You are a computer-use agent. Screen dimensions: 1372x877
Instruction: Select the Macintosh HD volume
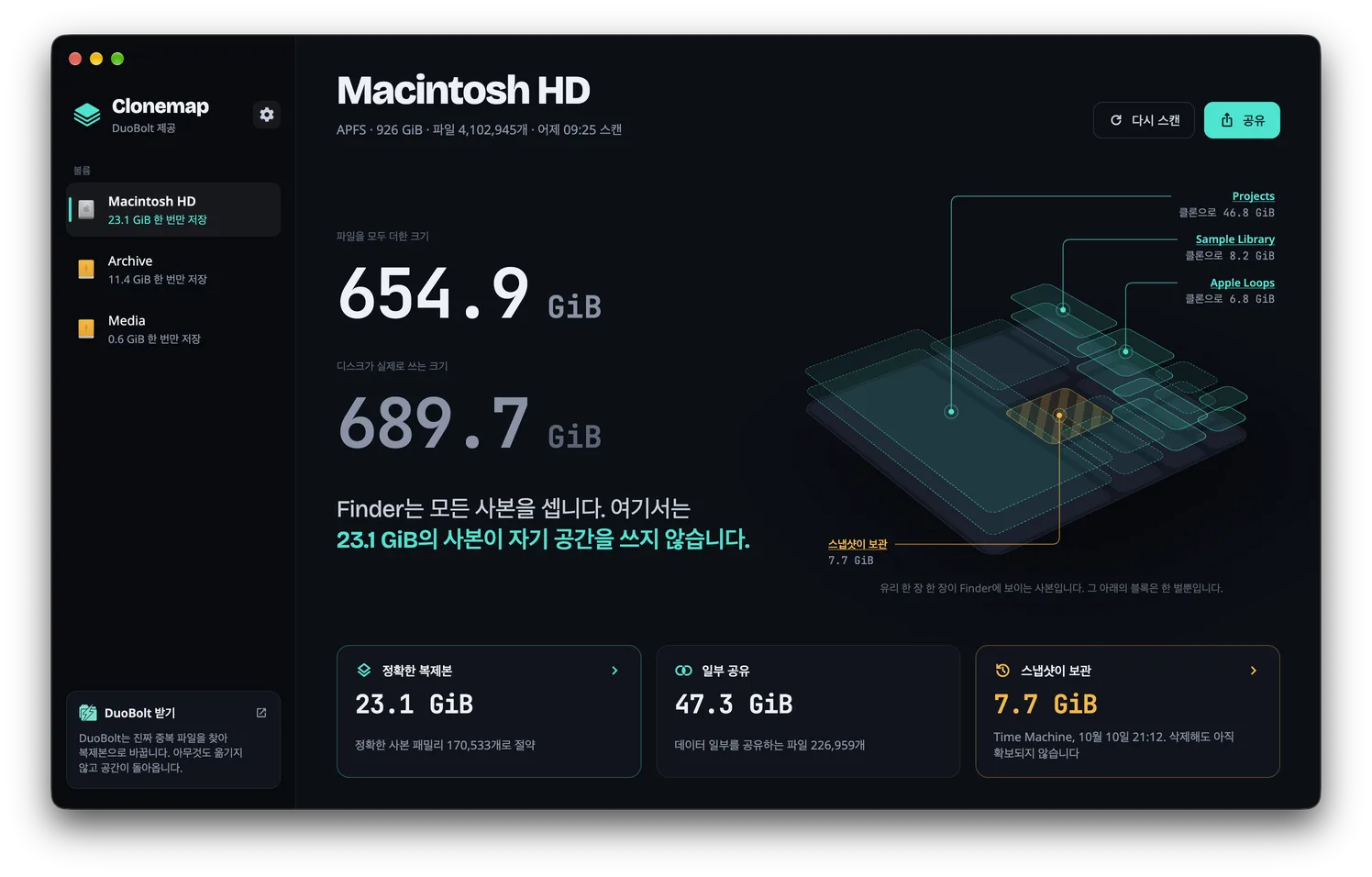click(173, 209)
